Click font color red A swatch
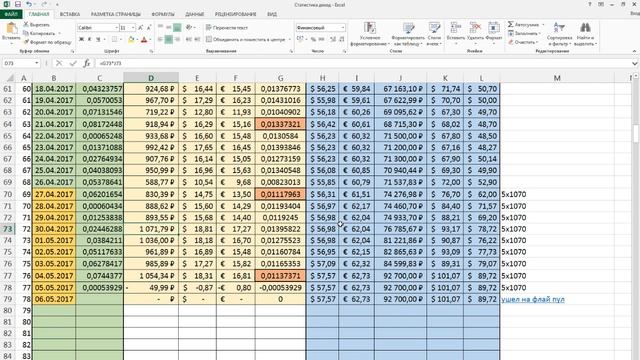 click(x=144, y=40)
